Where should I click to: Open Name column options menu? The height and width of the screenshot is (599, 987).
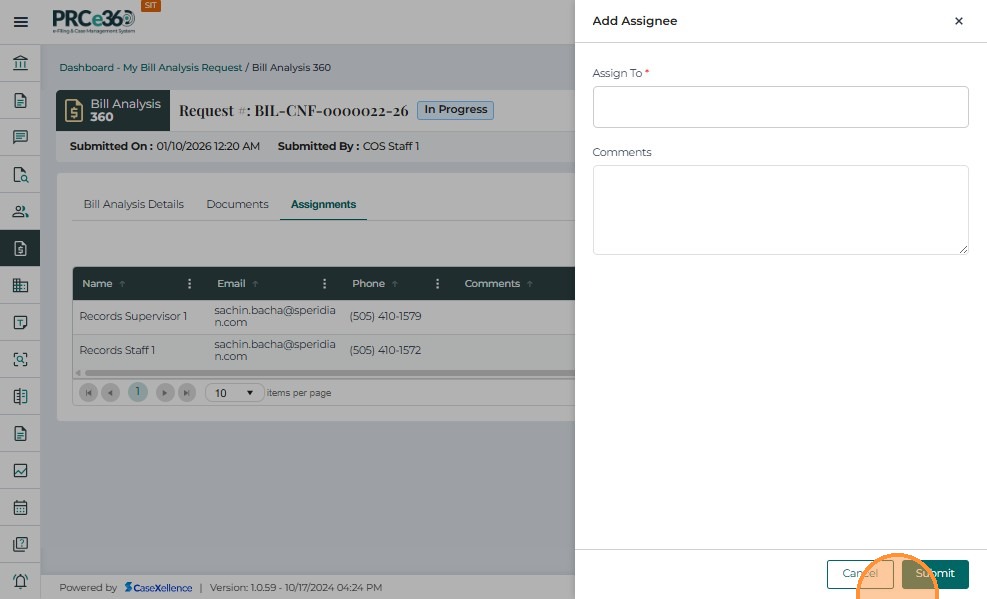tap(189, 284)
